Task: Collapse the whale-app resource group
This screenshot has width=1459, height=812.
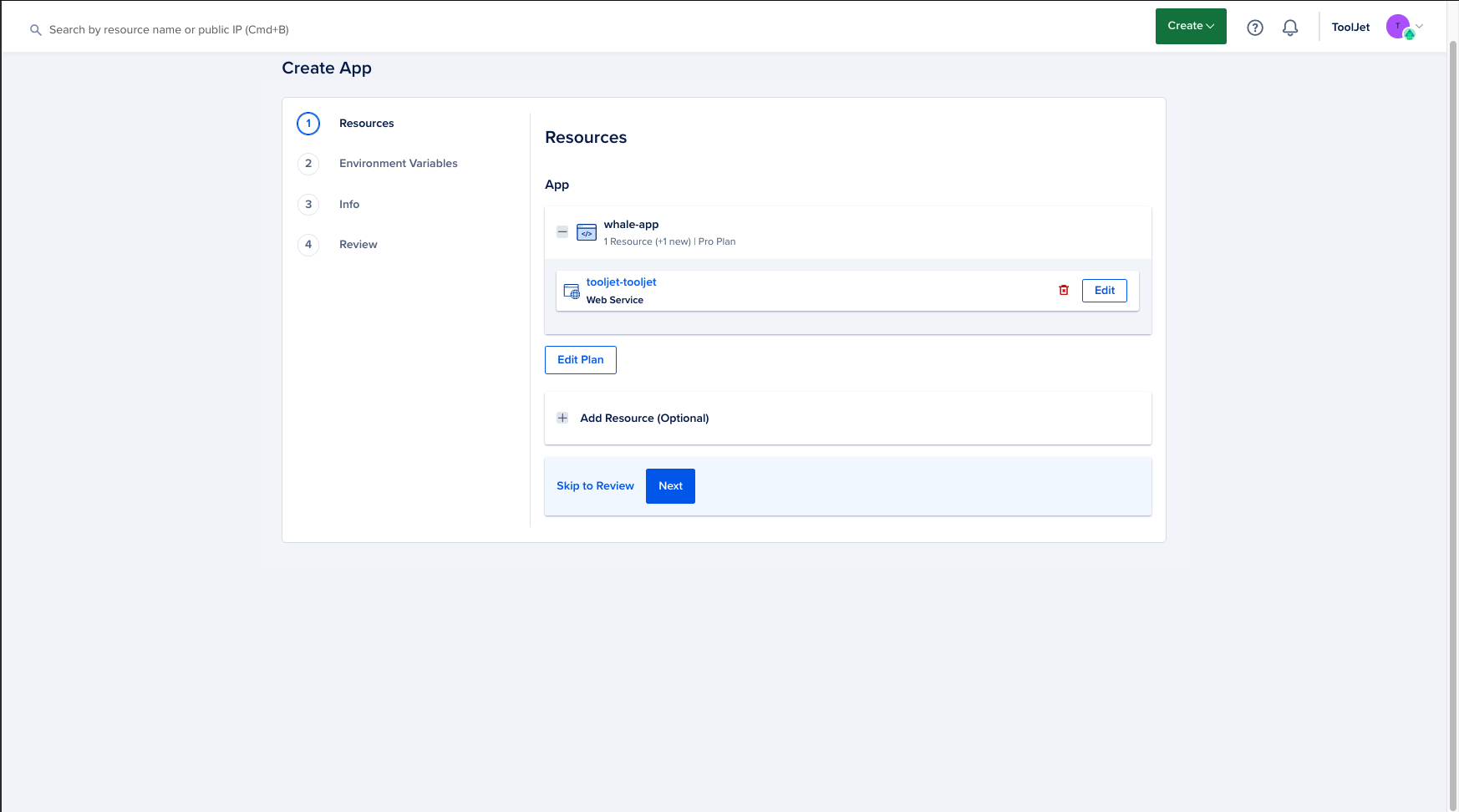Action: pos(562,232)
